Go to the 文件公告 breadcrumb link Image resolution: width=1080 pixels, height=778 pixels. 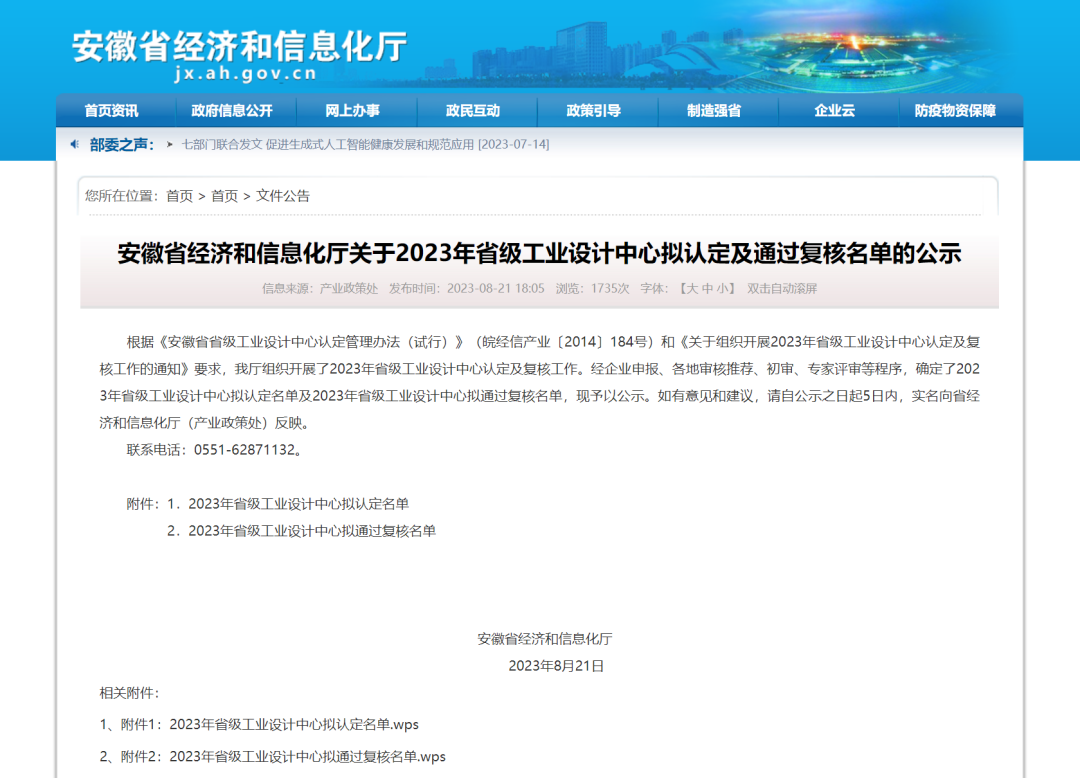[283, 196]
